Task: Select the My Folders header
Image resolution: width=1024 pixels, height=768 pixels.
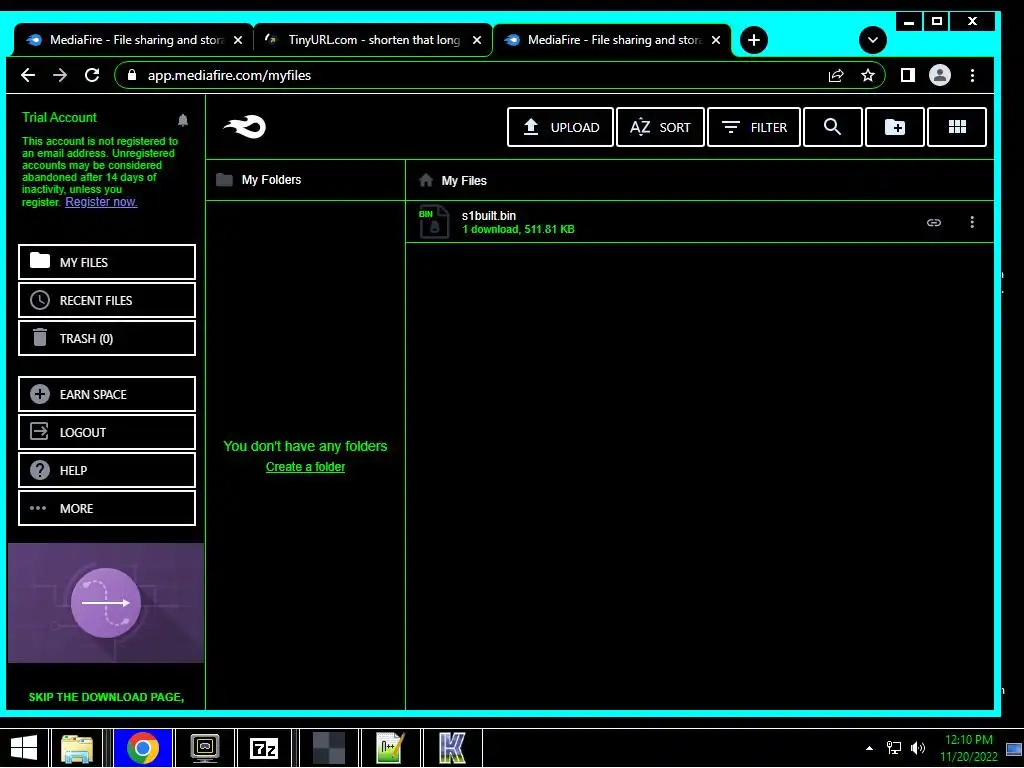Action: click(271, 180)
